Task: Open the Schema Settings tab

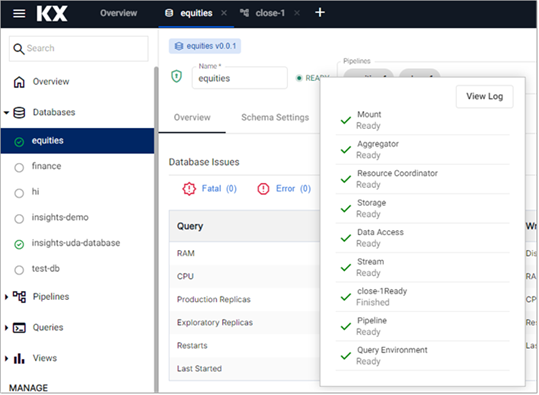Action: tap(275, 118)
